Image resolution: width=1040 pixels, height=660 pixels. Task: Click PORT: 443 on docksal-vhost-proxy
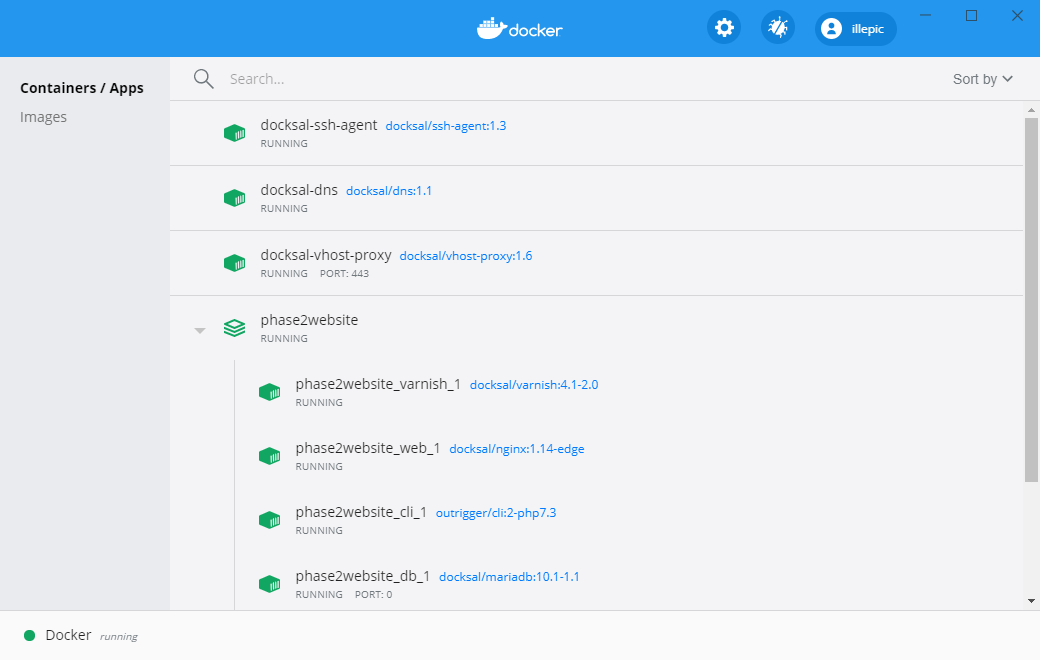tap(344, 273)
